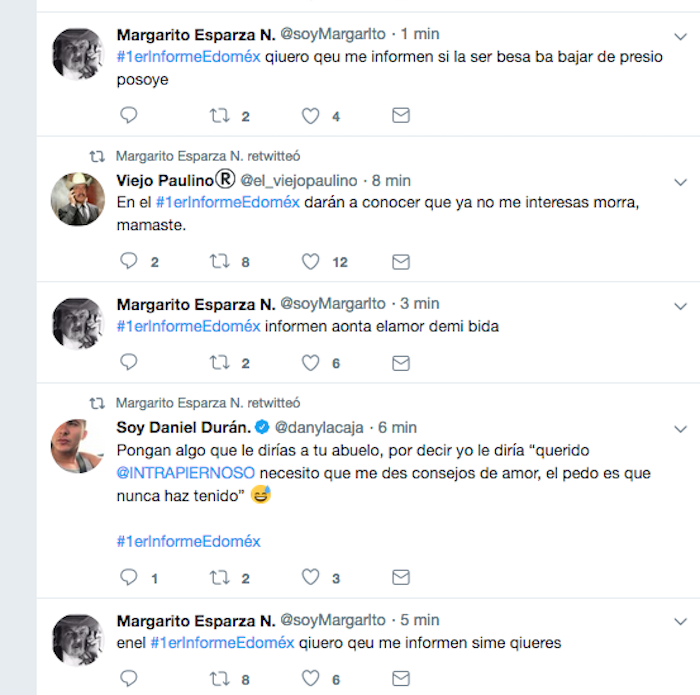
Task: Expand the menu on Daniel Durán's tweet
Action: 681,429
